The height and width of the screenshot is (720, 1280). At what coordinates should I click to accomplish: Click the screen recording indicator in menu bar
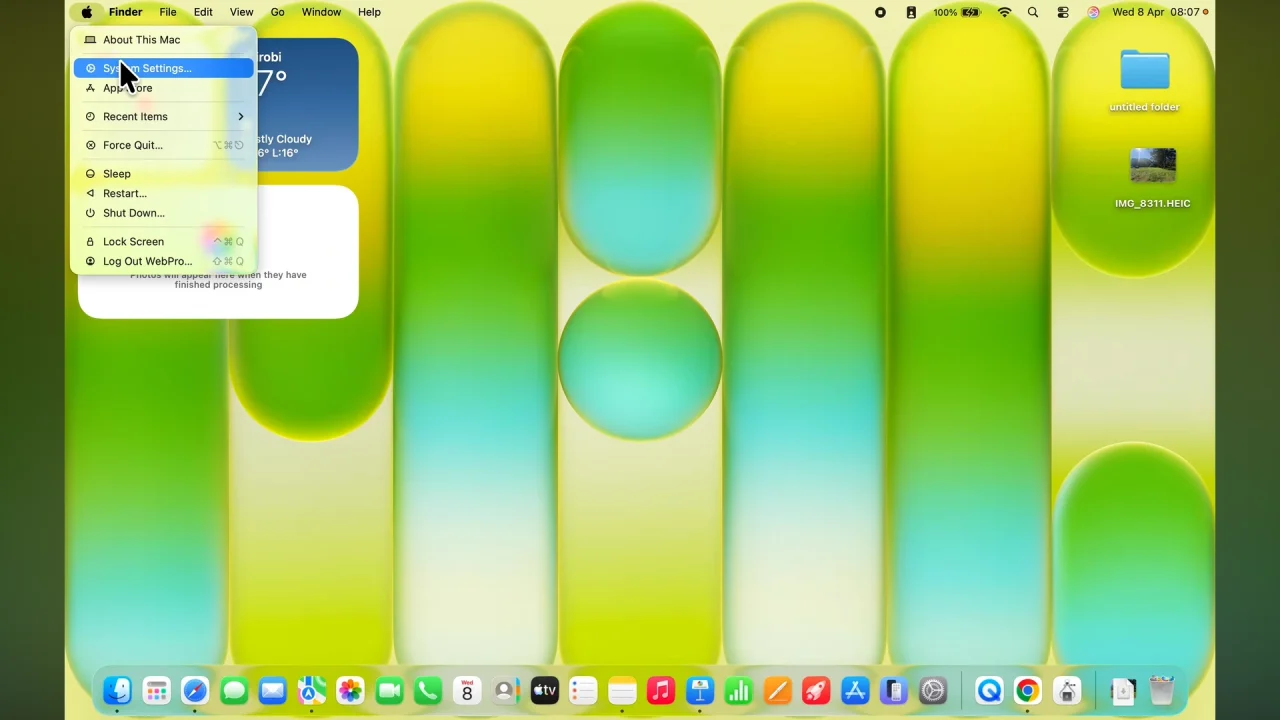pos(879,12)
